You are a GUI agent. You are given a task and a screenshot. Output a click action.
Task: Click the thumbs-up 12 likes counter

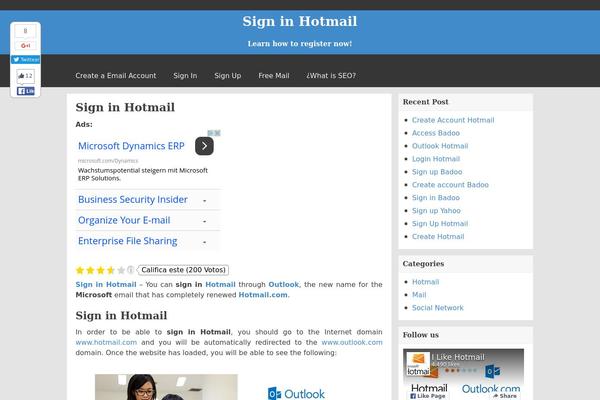[26, 76]
